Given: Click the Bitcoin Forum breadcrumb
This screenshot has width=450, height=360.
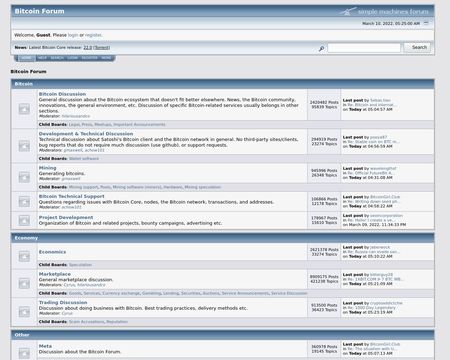Looking at the screenshot, I should [28, 71].
